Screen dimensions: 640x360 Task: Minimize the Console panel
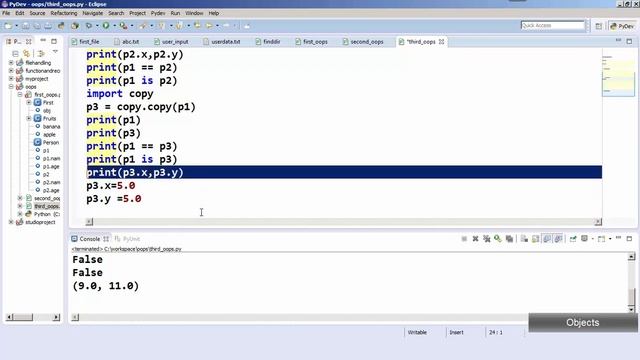618,238
